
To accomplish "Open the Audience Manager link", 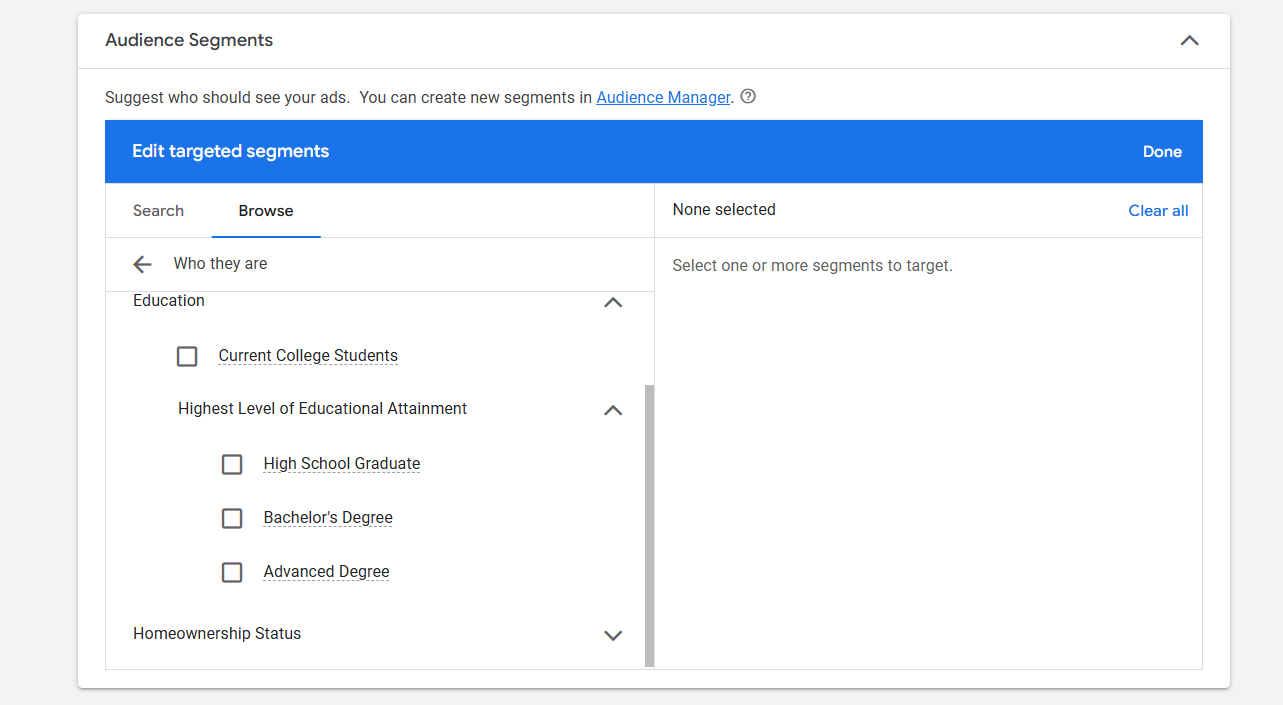I will coord(663,98).
